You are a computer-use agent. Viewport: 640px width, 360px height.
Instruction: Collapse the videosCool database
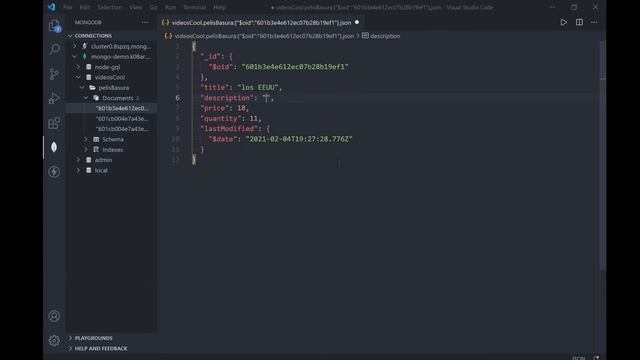(x=78, y=77)
